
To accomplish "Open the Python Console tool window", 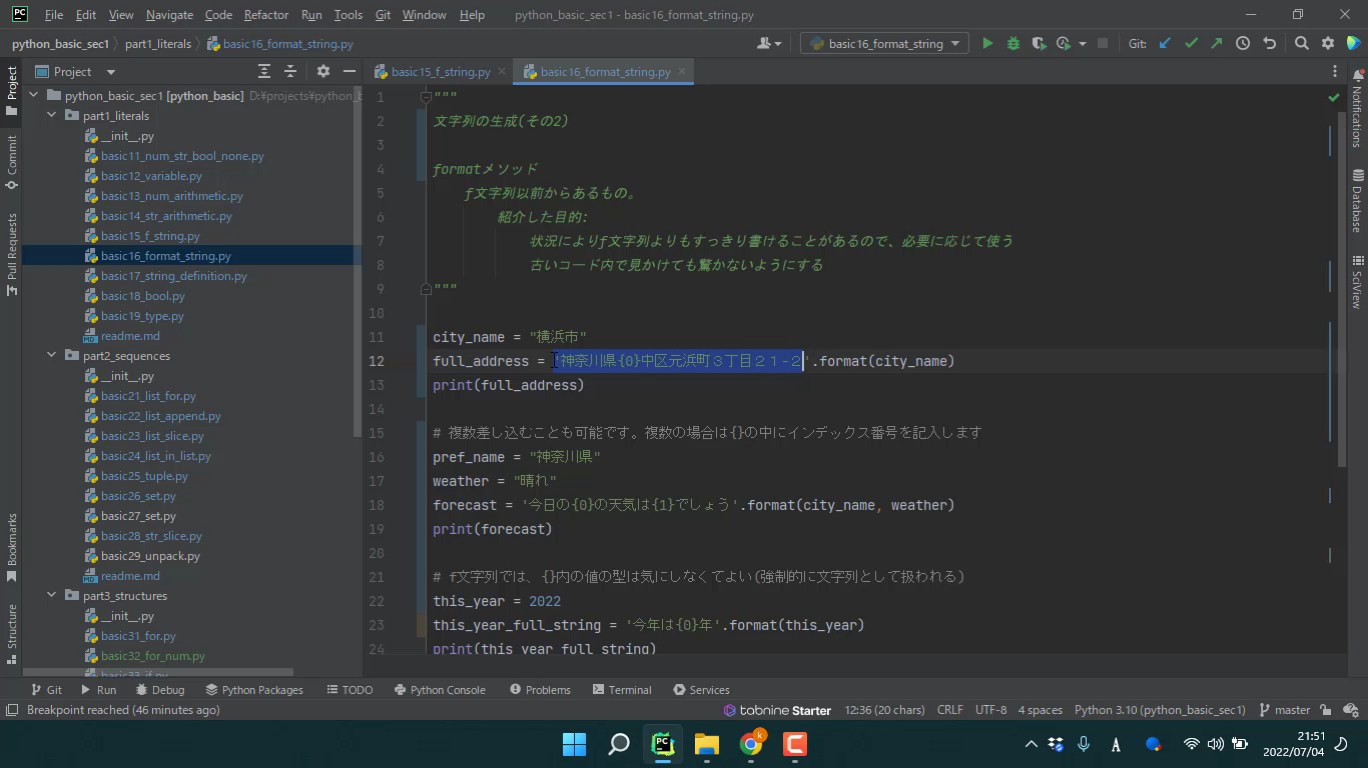I will tap(440, 690).
